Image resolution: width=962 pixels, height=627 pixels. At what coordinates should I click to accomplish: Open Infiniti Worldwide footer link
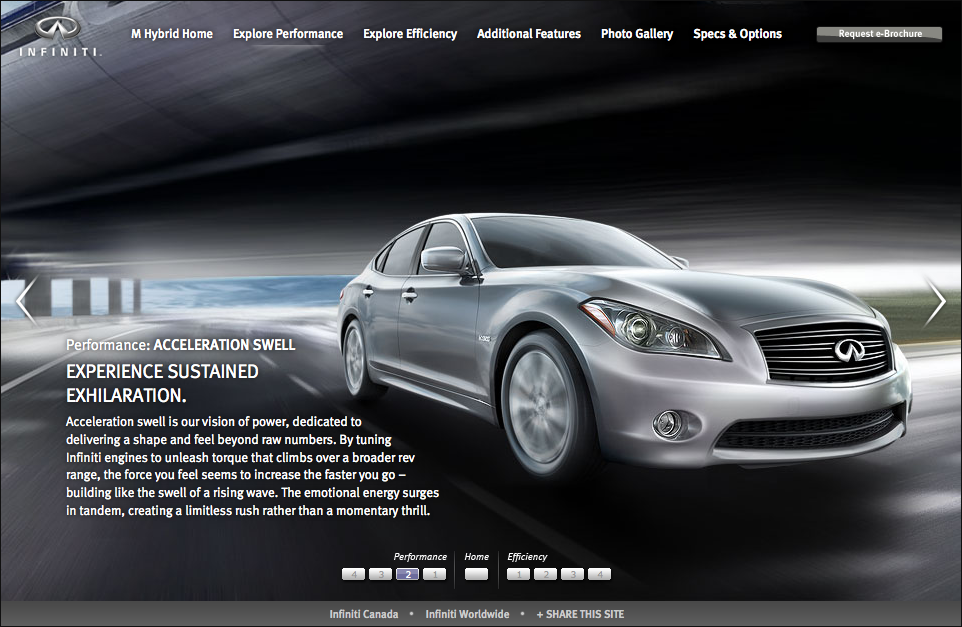pos(468,614)
